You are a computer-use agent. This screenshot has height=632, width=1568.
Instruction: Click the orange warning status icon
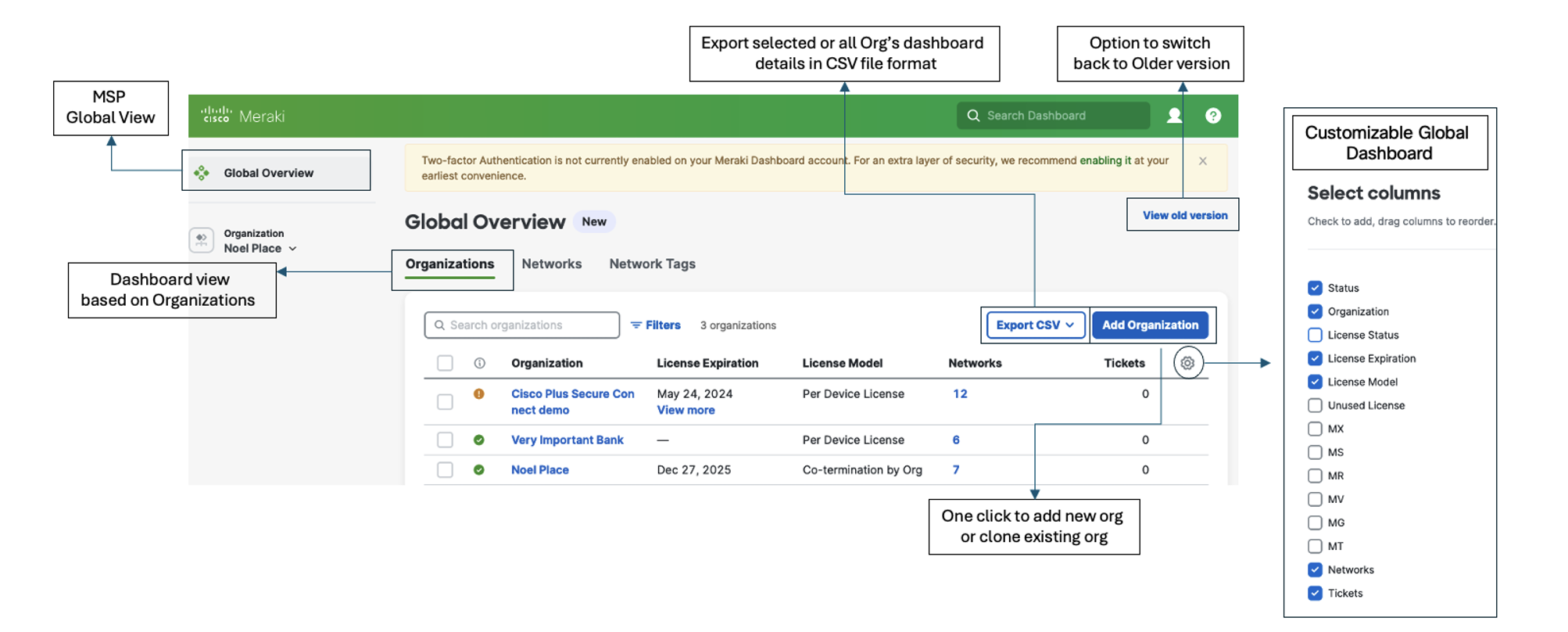479,394
